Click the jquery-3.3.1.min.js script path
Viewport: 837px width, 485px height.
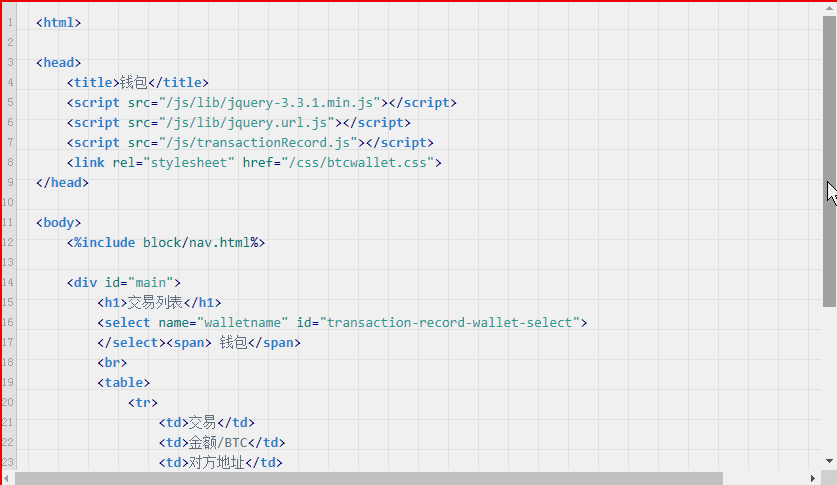tap(270, 102)
